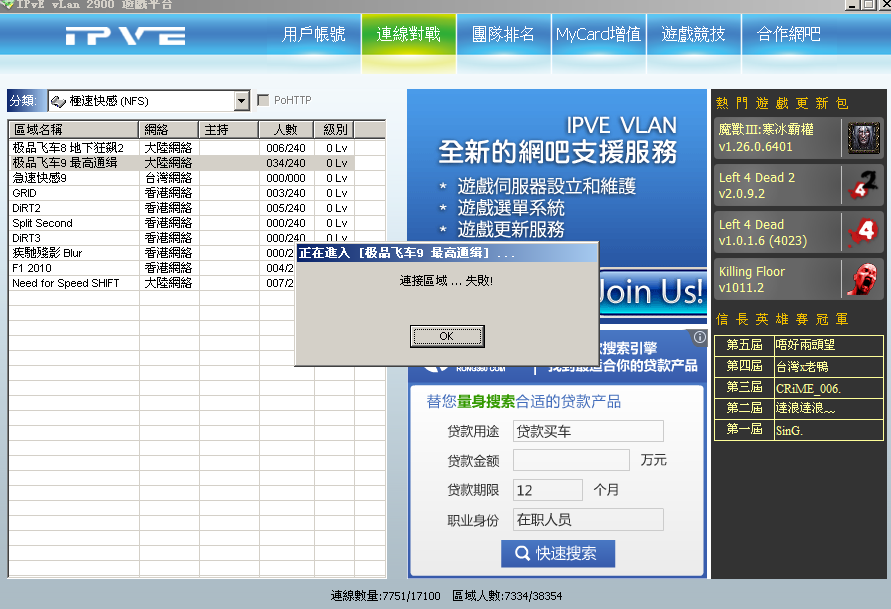Click the ad info icon
The image size is (891, 609).
[700, 338]
